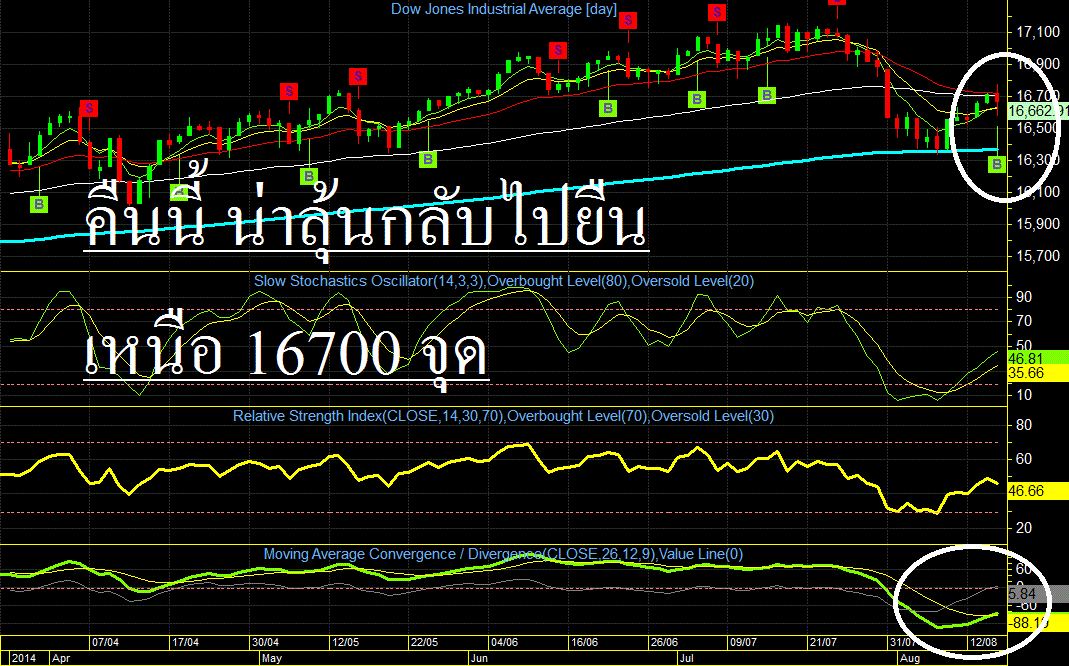
Task: Click the current price label 16,662.91
Action: click(1038, 111)
